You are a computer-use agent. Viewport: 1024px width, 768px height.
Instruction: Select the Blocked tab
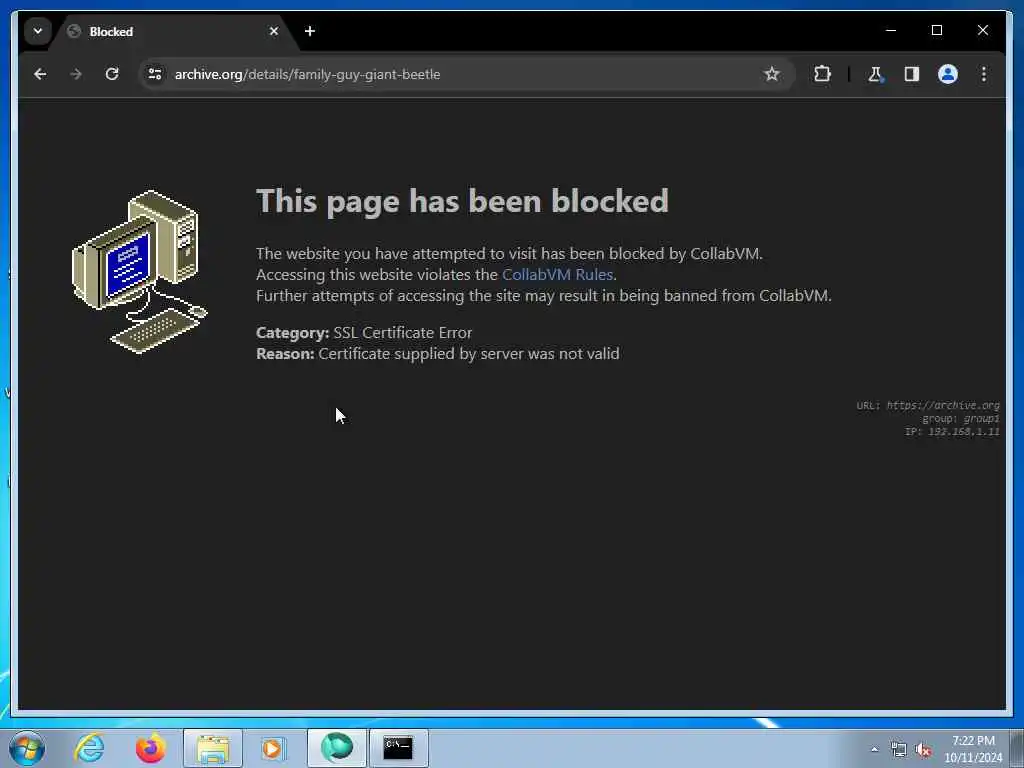point(173,31)
